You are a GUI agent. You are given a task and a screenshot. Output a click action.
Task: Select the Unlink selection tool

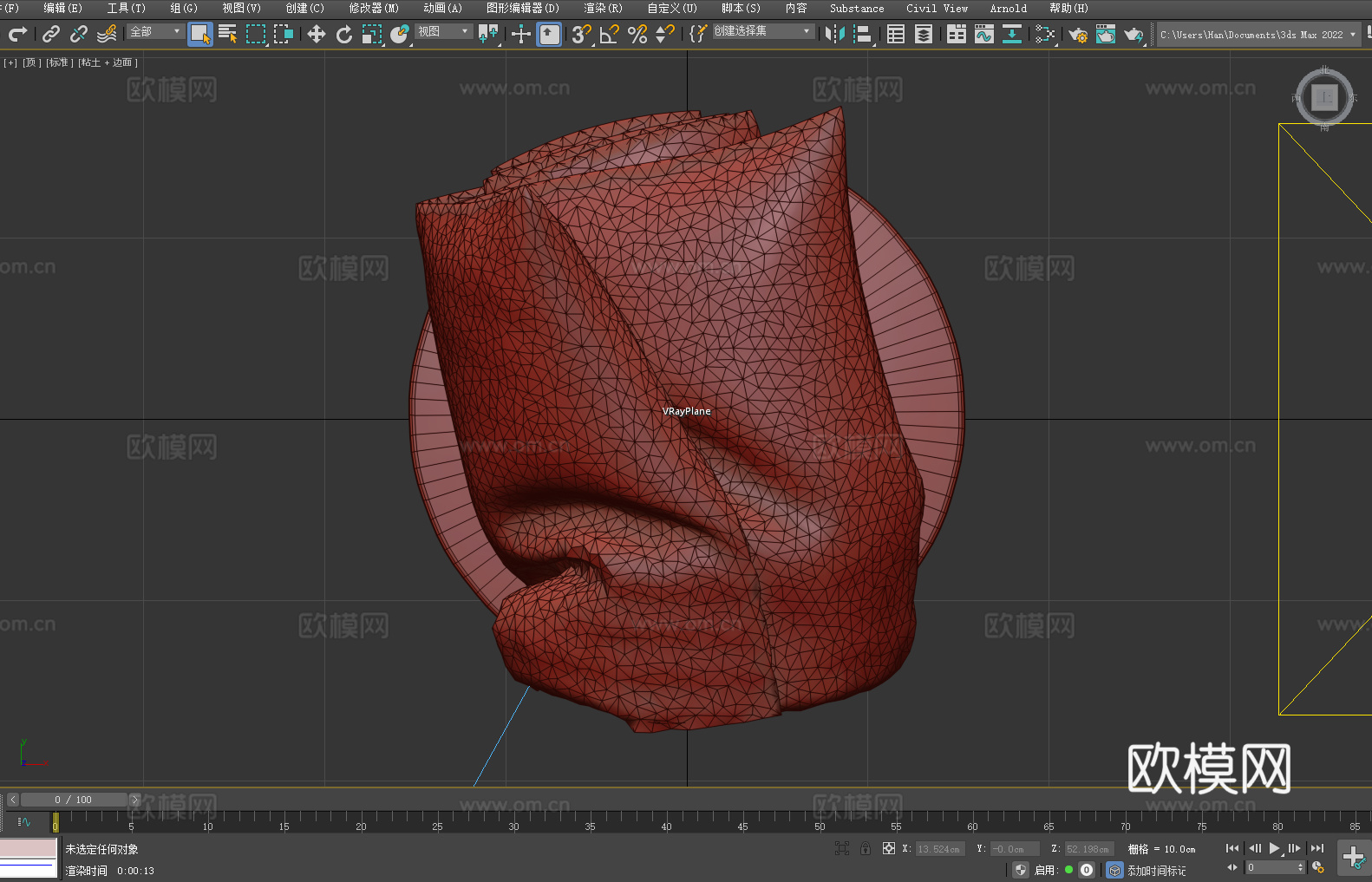click(x=79, y=34)
